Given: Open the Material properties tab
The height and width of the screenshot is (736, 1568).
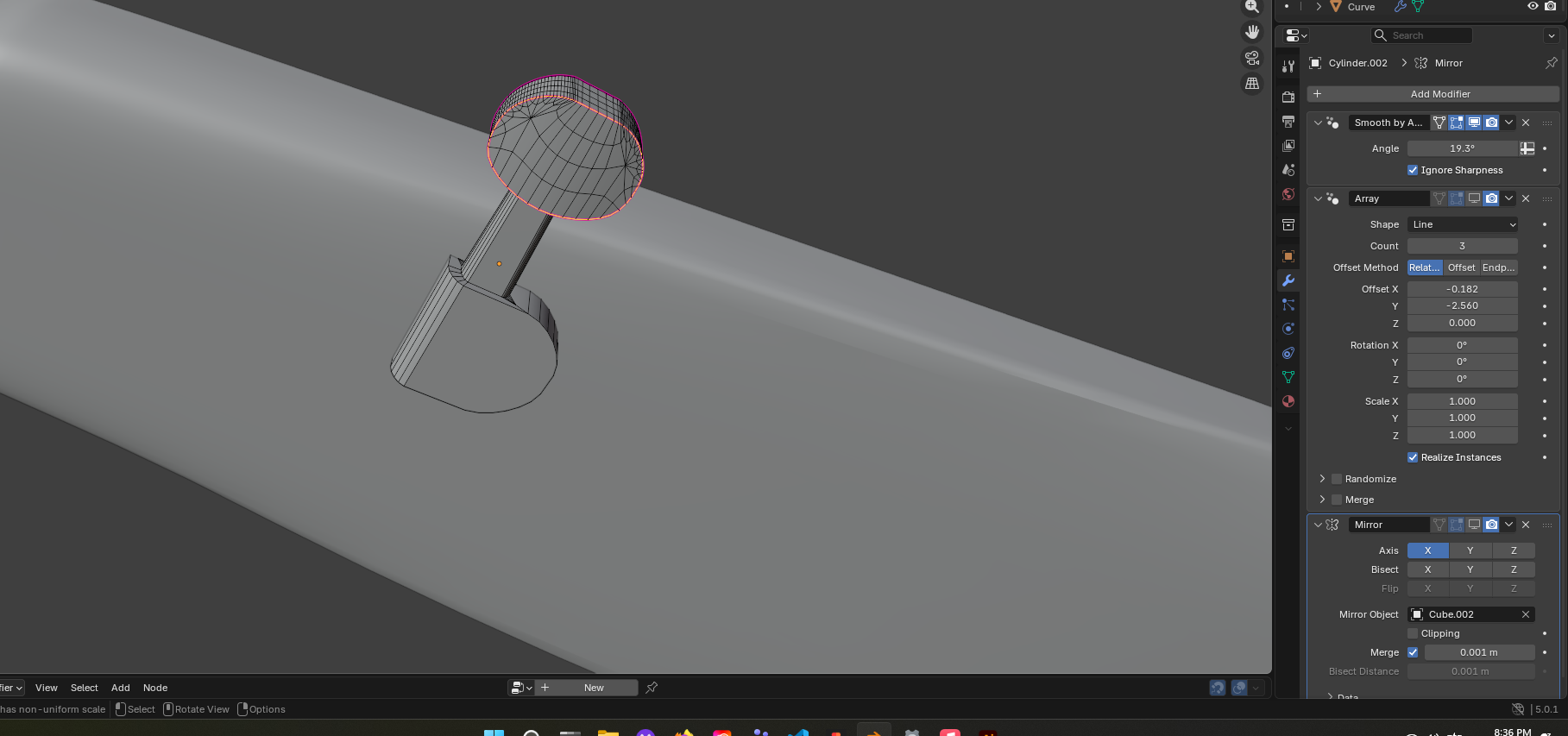Looking at the screenshot, I should [x=1288, y=401].
